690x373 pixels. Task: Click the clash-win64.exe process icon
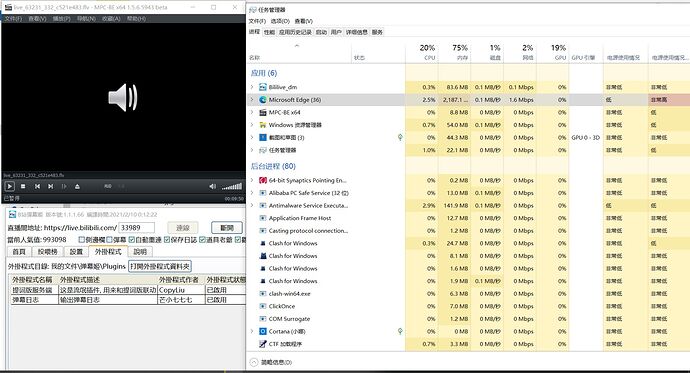tap(263, 294)
